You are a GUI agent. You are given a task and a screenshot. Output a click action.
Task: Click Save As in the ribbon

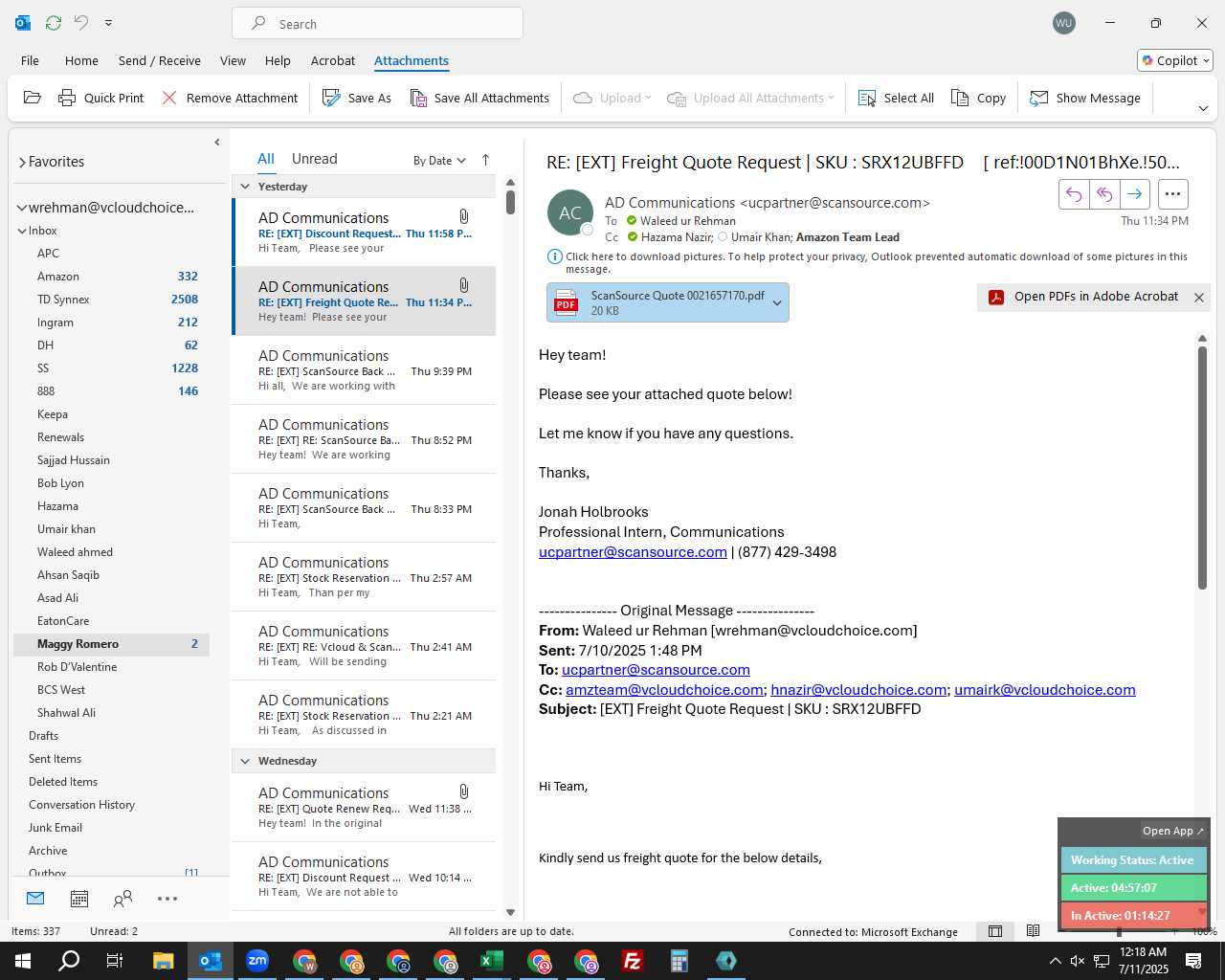[357, 98]
